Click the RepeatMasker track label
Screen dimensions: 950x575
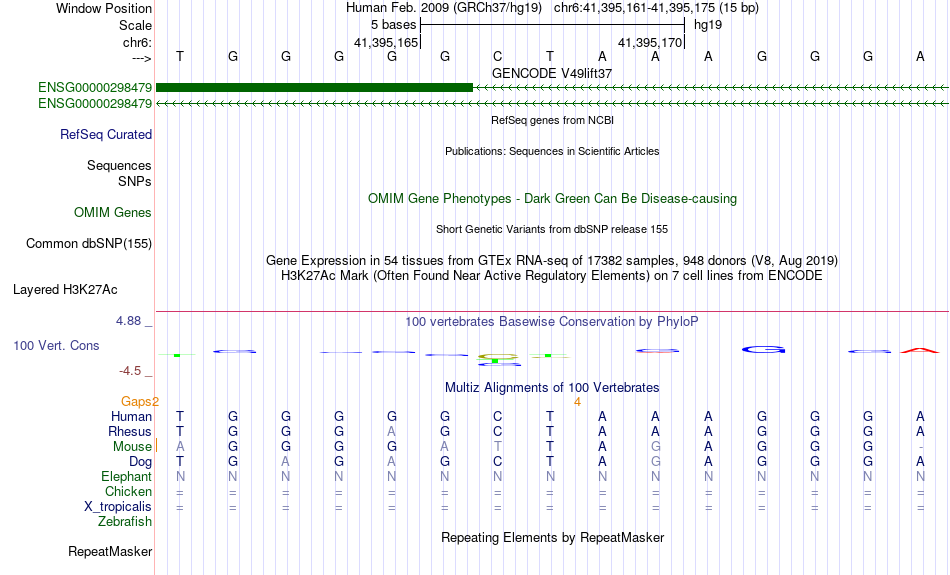110,551
